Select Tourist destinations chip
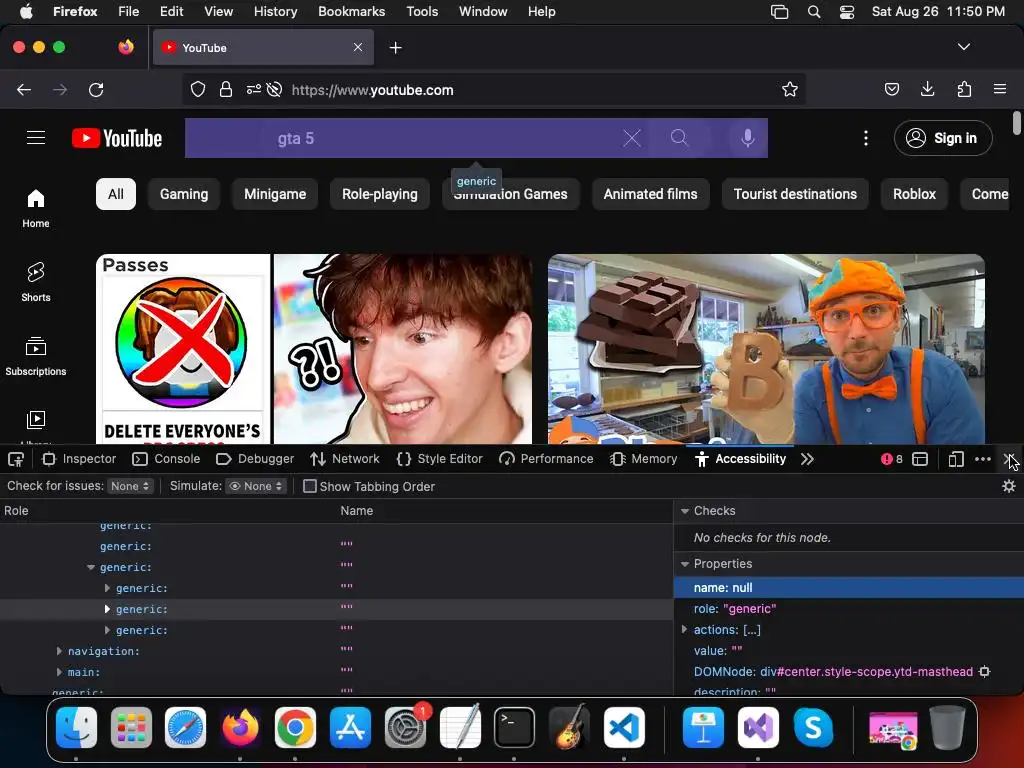 (795, 194)
